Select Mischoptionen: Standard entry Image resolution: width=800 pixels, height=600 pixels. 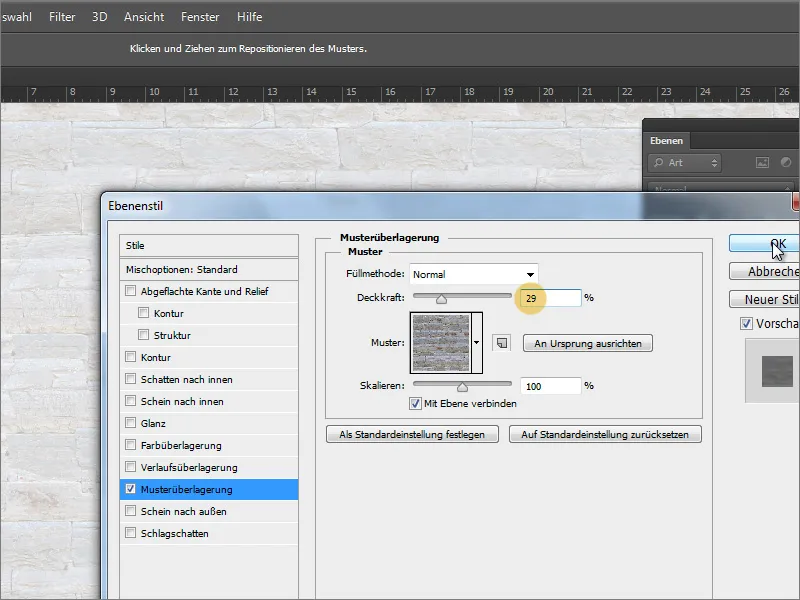pyautogui.click(x=209, y=269)
